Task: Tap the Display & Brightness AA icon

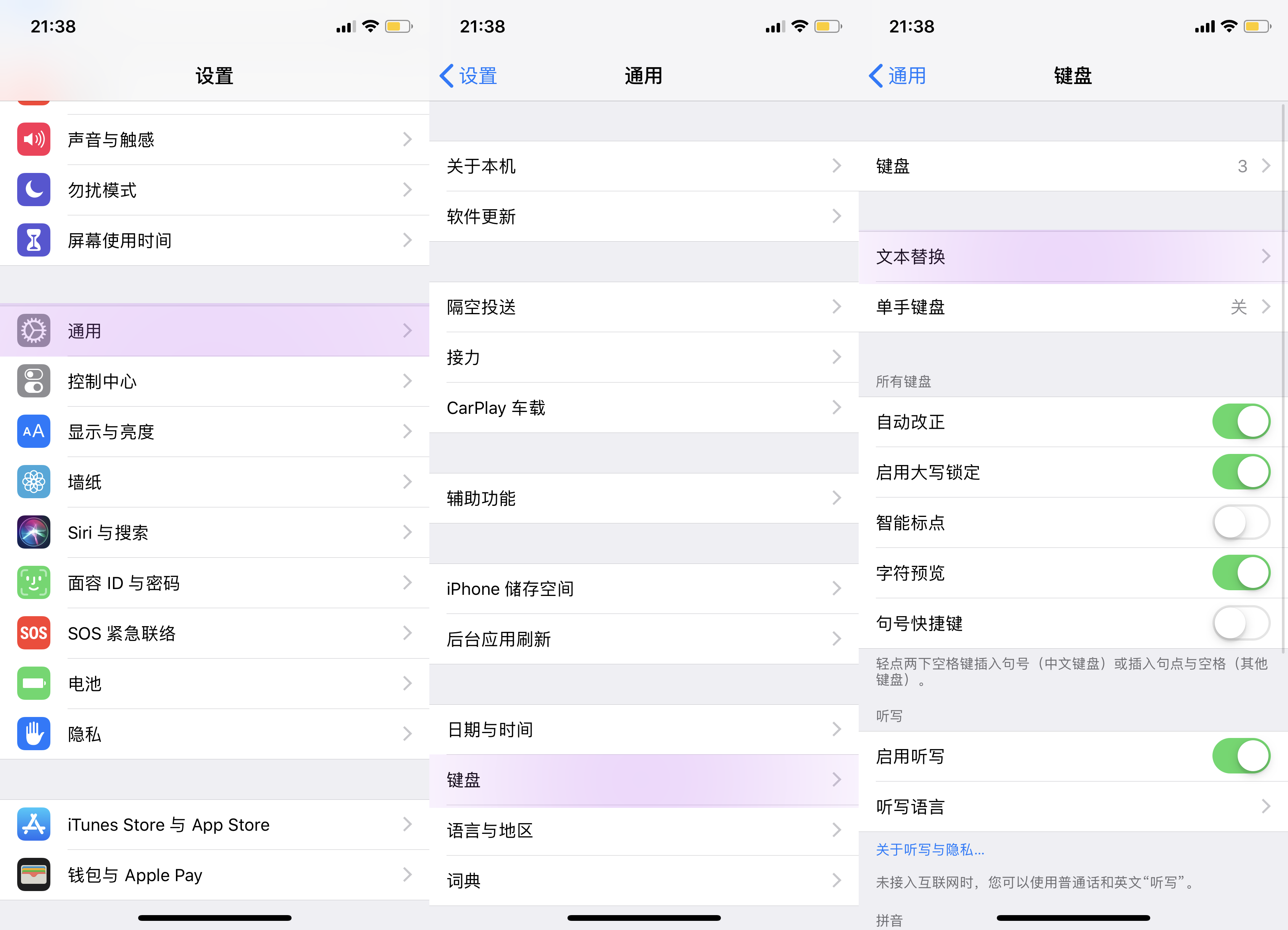Action: click(x=34, y=431)
